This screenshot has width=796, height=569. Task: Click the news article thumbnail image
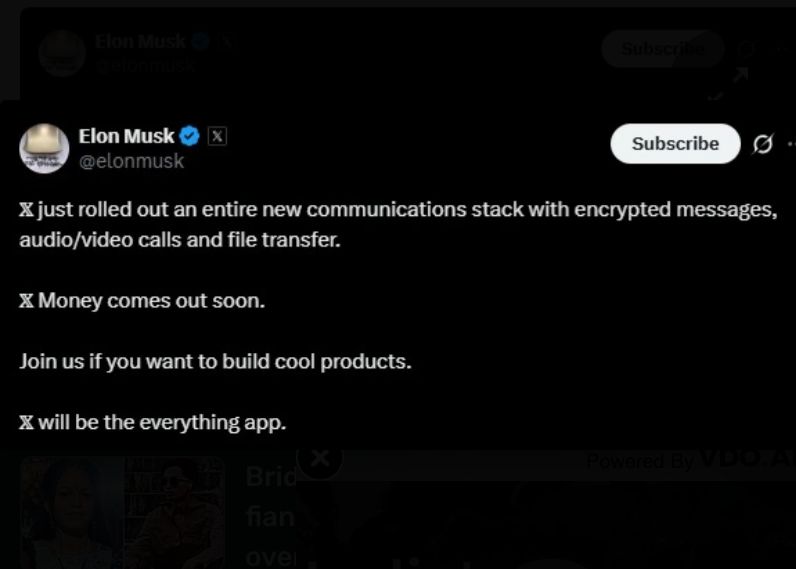pos(122,513)
